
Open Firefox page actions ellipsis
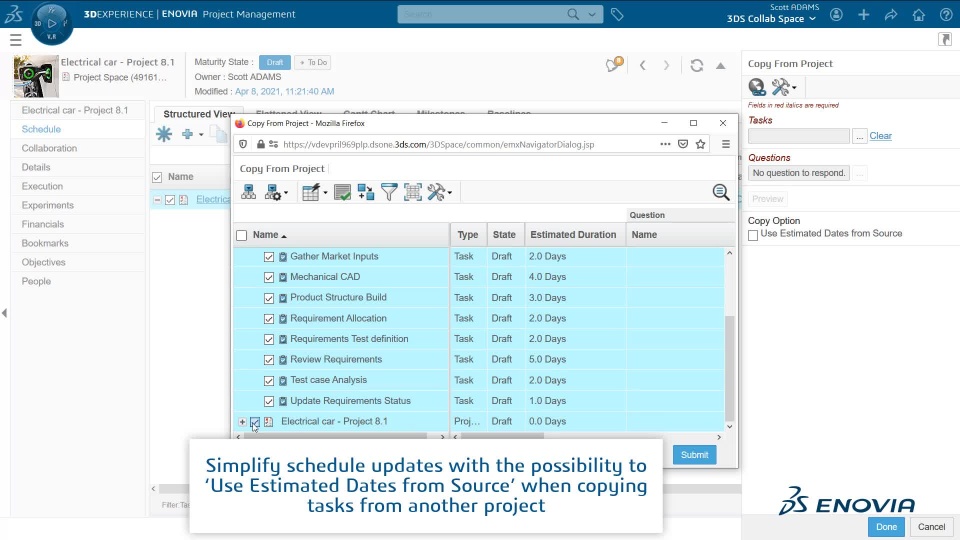(x=665, y=144)
